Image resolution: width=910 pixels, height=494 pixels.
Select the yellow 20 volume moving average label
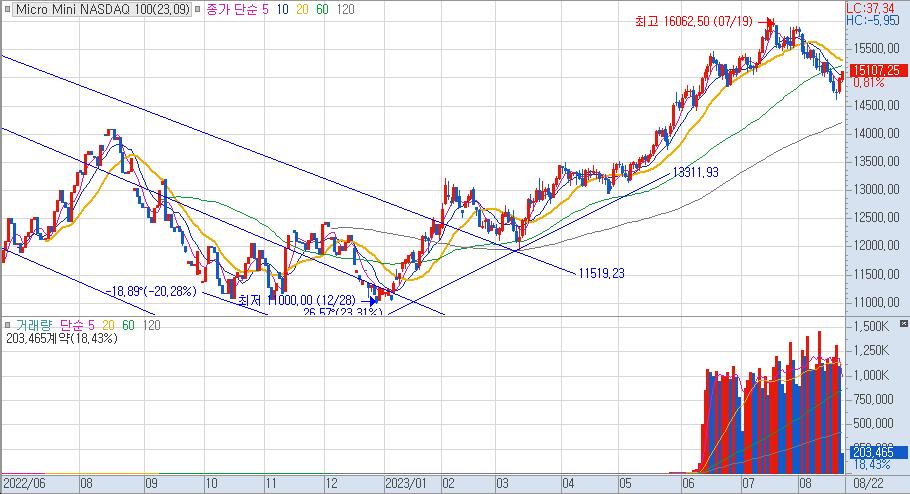109,325
